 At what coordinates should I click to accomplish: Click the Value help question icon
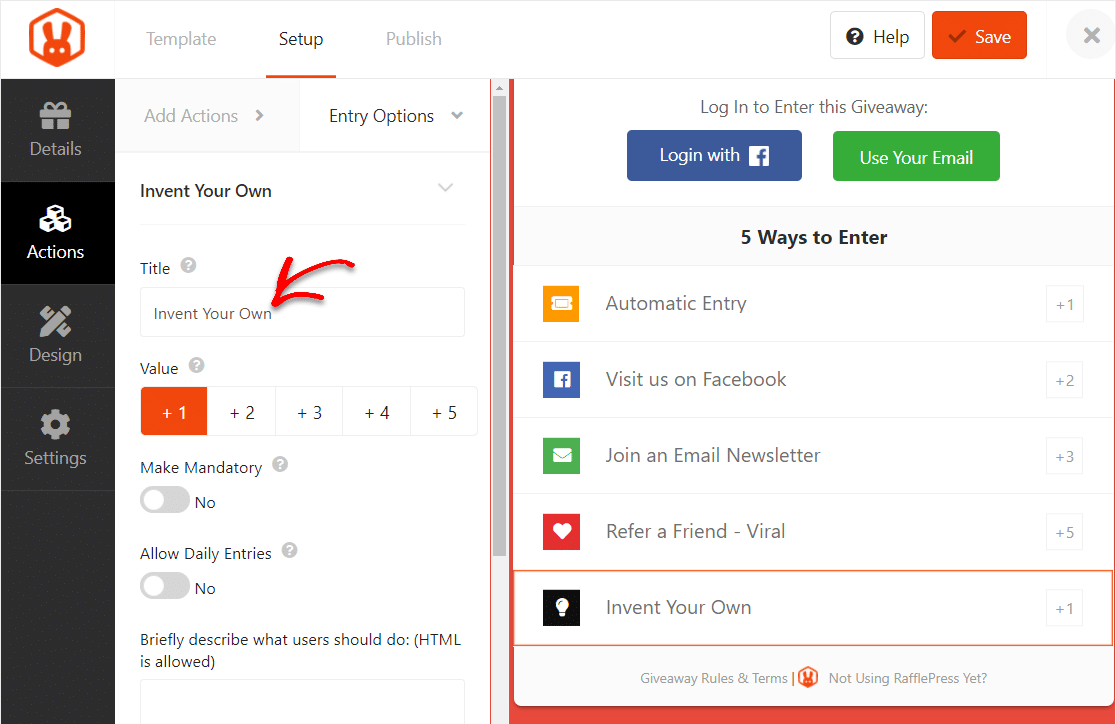196,365
